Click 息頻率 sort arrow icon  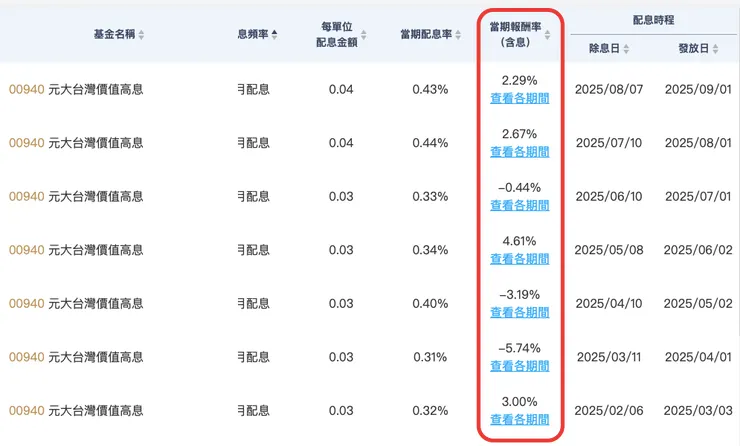point(274,34)
